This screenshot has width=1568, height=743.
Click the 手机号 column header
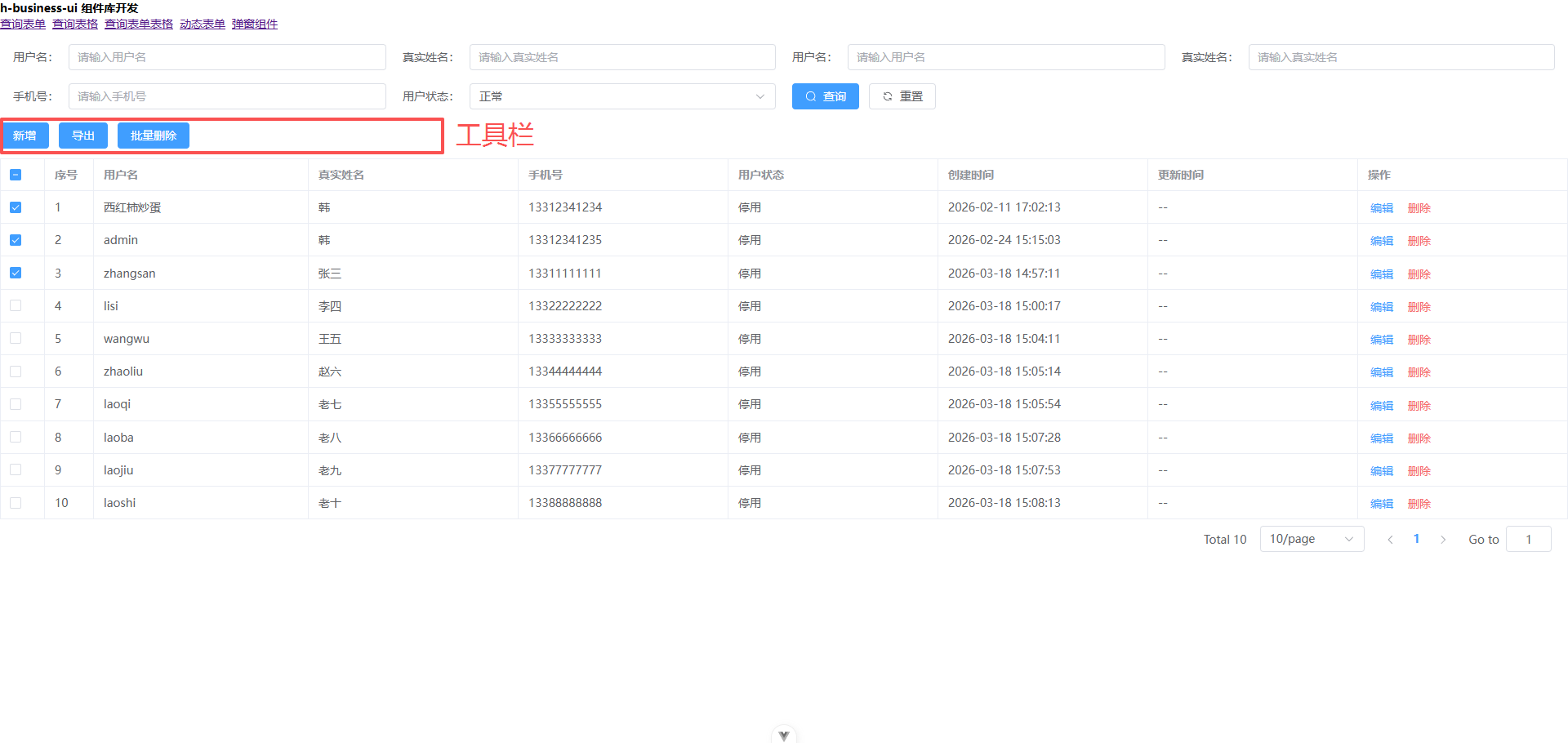(x=546, y=175)
